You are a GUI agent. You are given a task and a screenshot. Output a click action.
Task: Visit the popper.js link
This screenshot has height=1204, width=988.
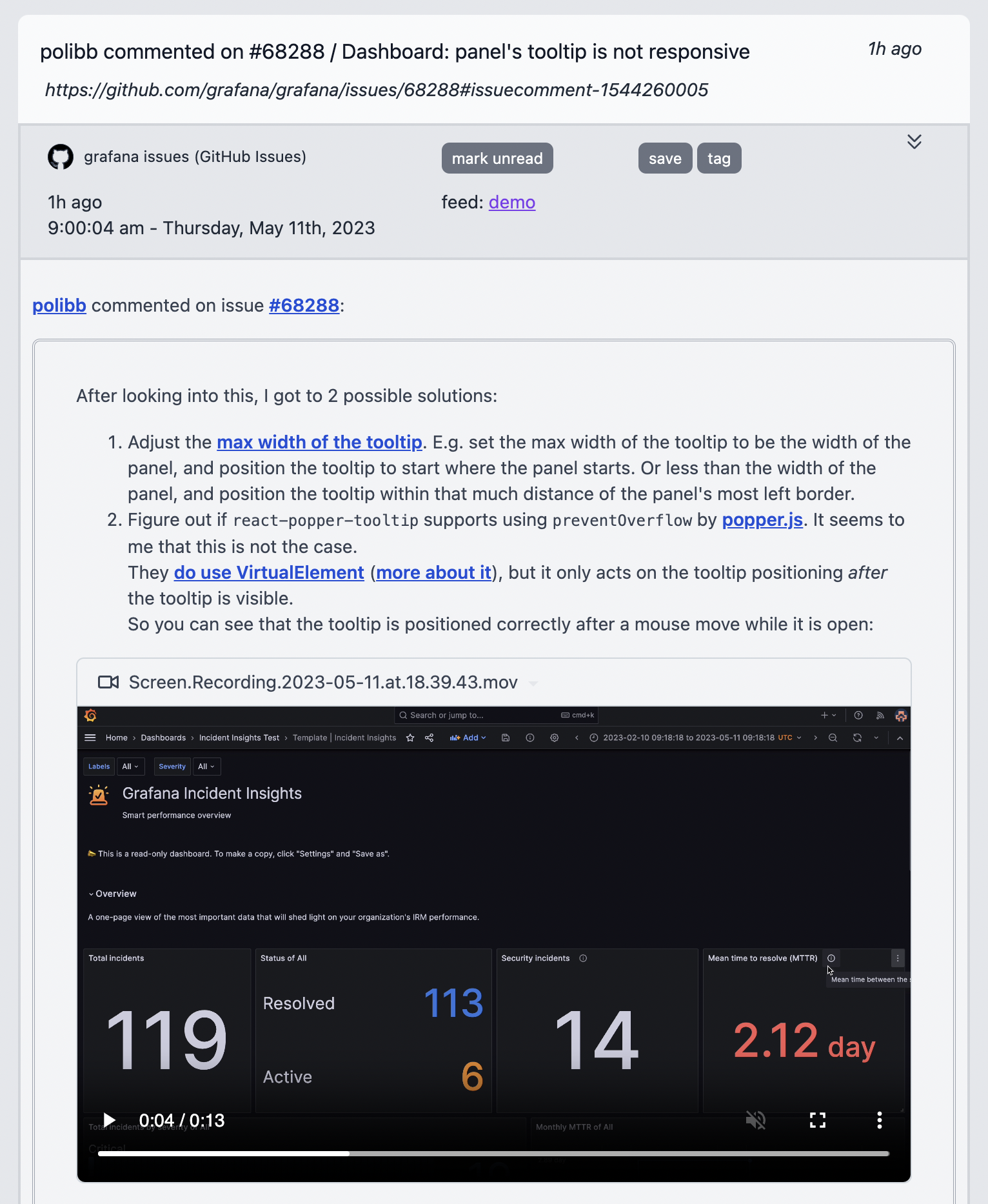[762, 519]
